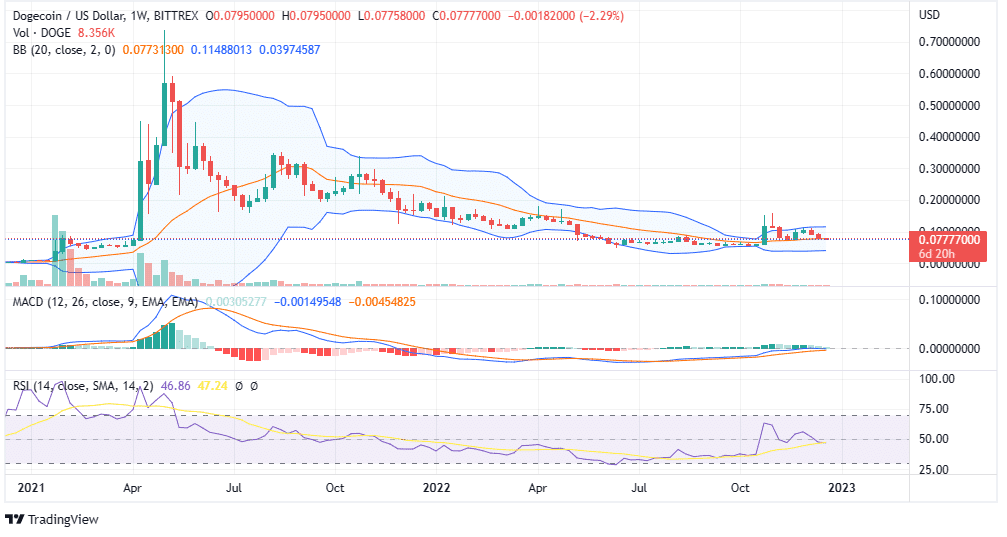Click the 75.00 level on RSI axis
1007x537 pixels.
[x=934, y=409]
